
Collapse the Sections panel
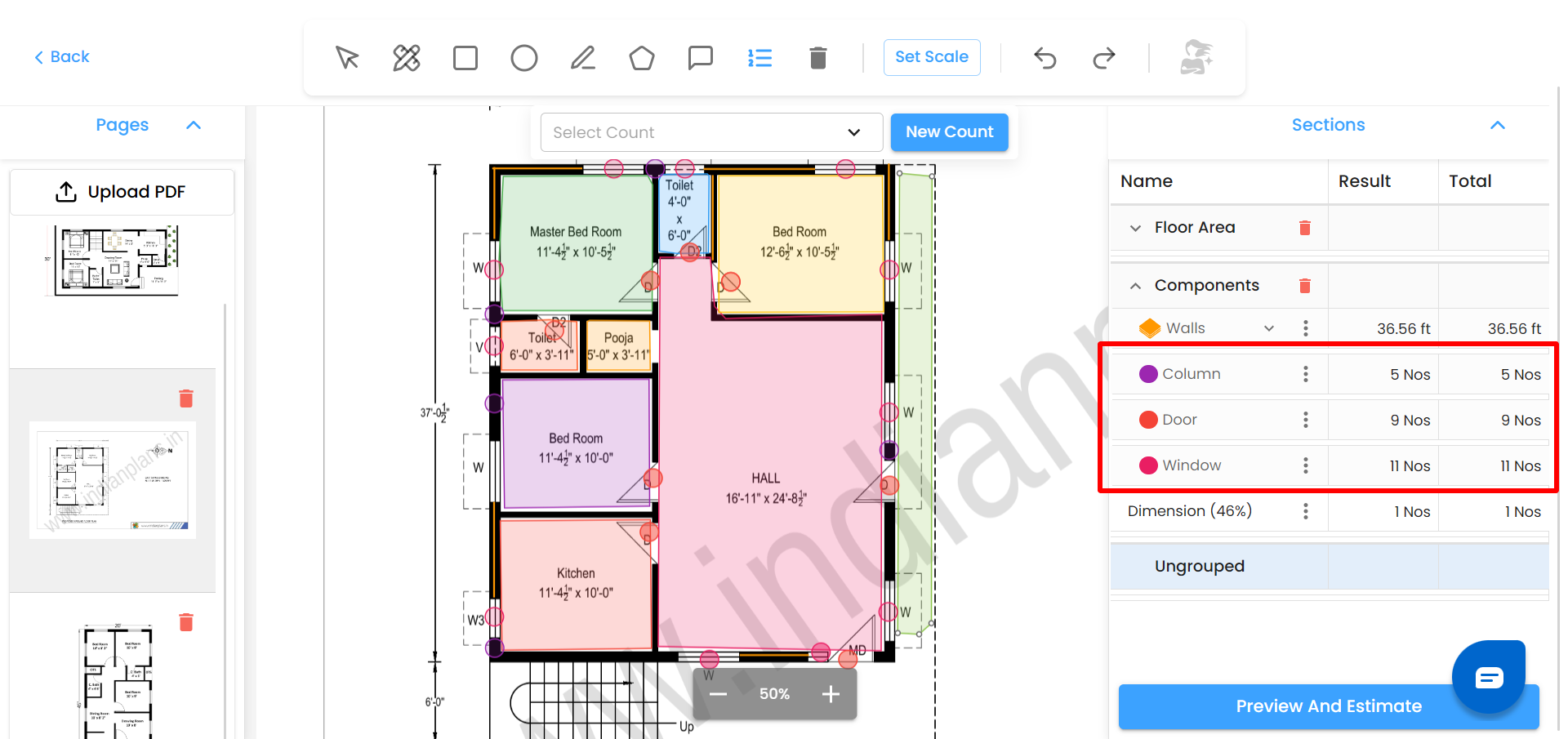point(1498,125)
